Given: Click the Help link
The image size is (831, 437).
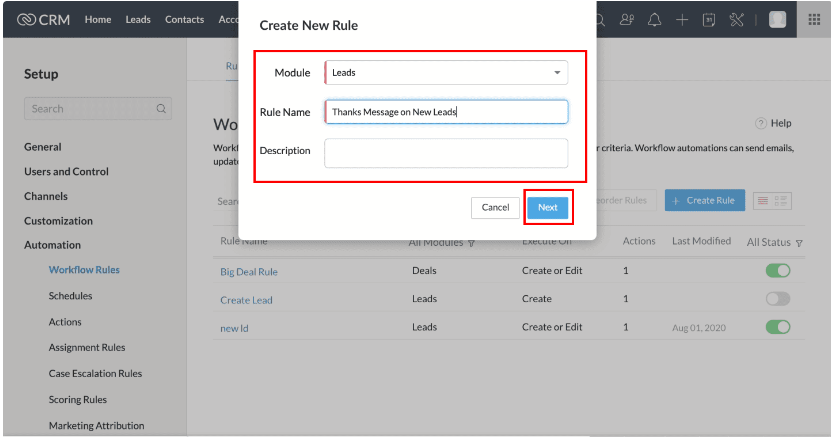Looking at the screenshot, I should pyautogui.click(x=781, y=123).
